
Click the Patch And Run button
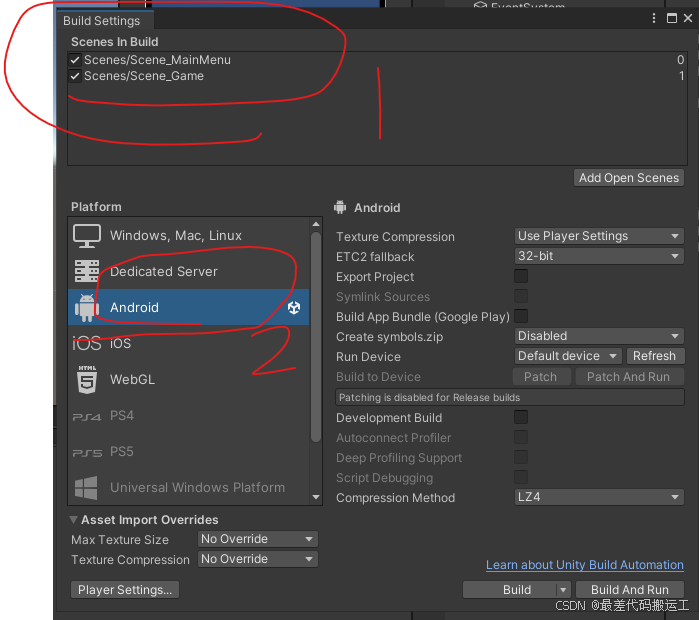(629, 377)
